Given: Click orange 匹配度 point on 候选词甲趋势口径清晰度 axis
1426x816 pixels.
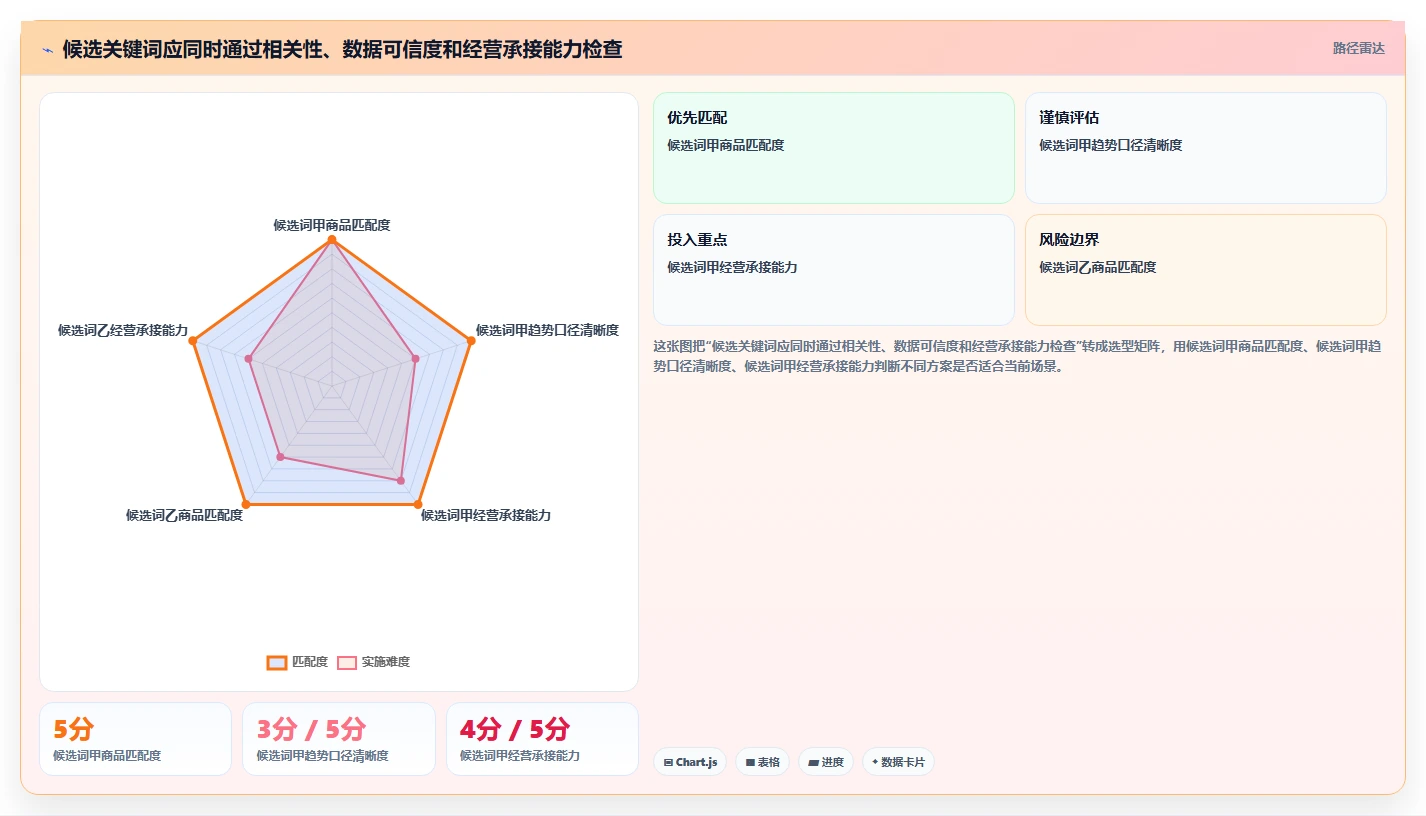Looking at the screenshot, I should [x=471, y=340].
